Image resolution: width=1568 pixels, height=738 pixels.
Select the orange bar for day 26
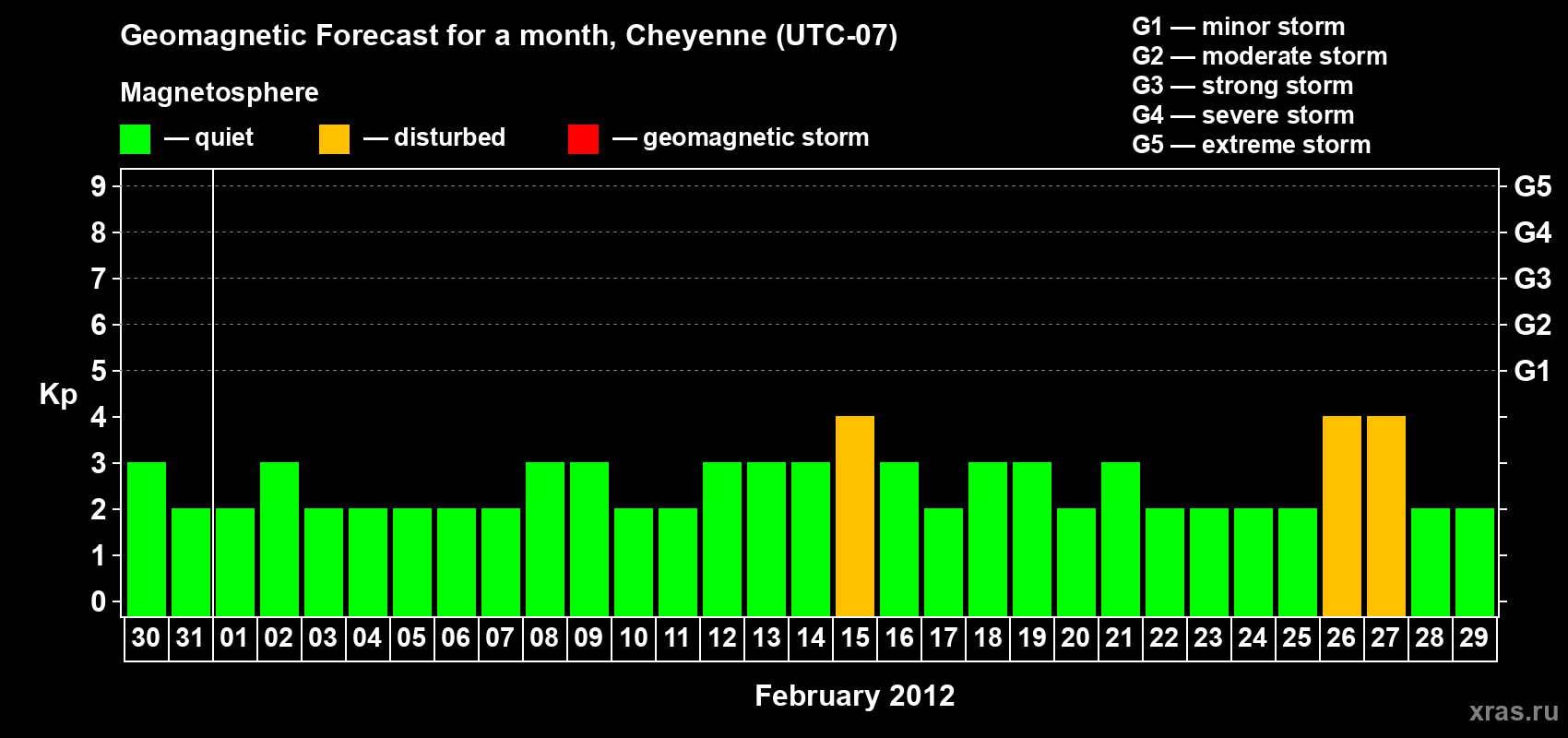(x=1342, y=516)
